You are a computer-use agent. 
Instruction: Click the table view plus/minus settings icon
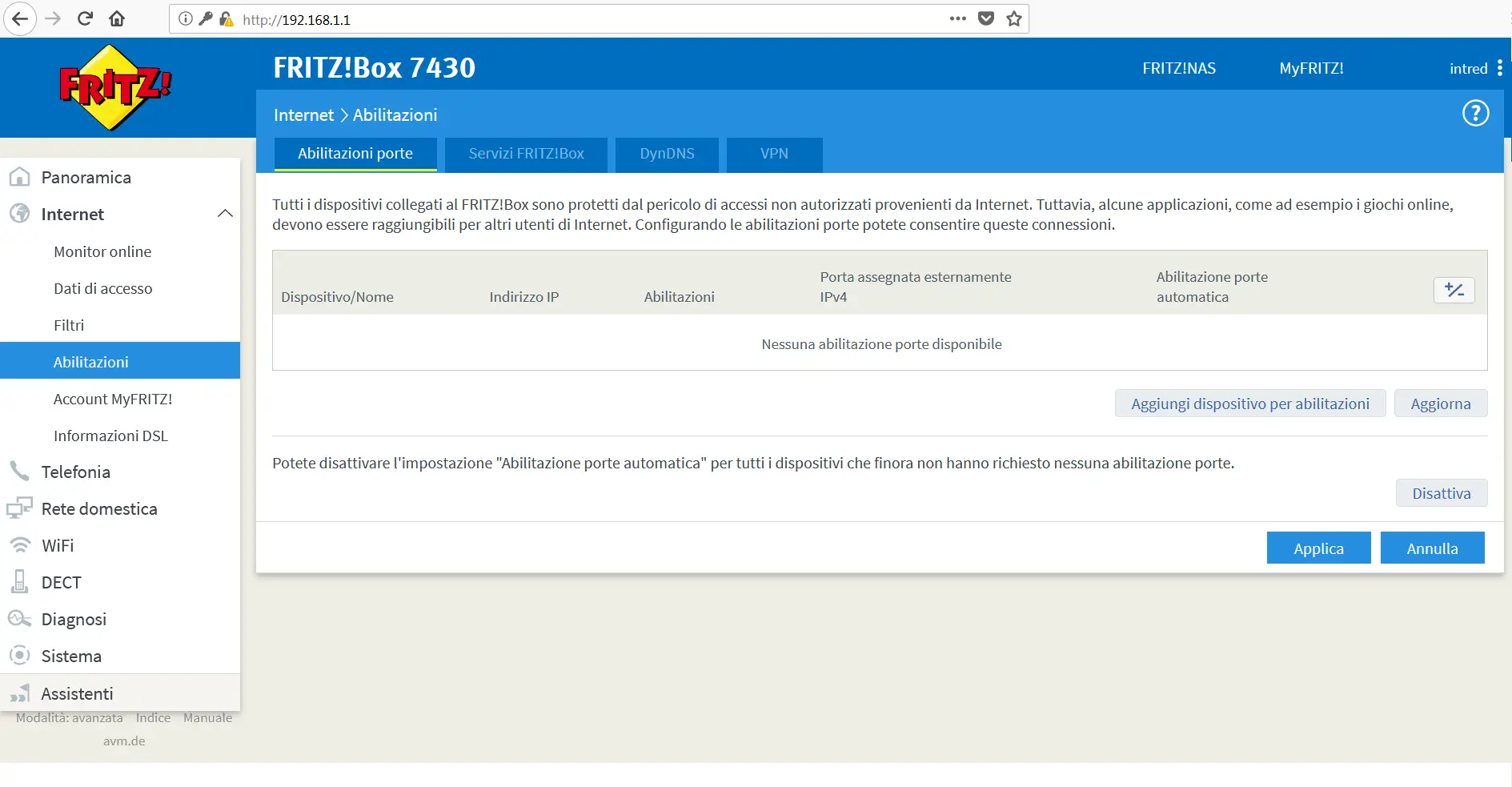(x=1454, y=290)
